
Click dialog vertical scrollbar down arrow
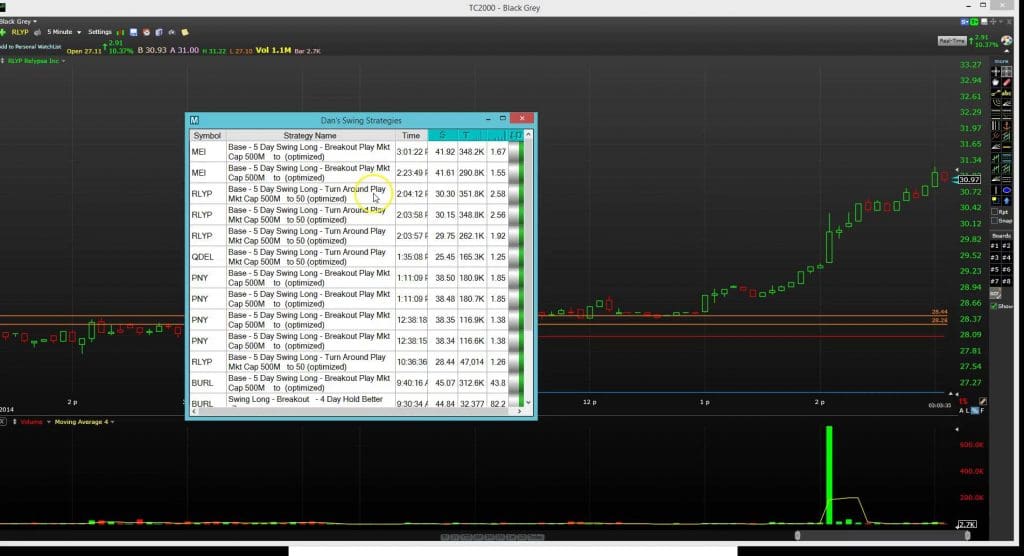pyautogui.click(x=528, y=403)
